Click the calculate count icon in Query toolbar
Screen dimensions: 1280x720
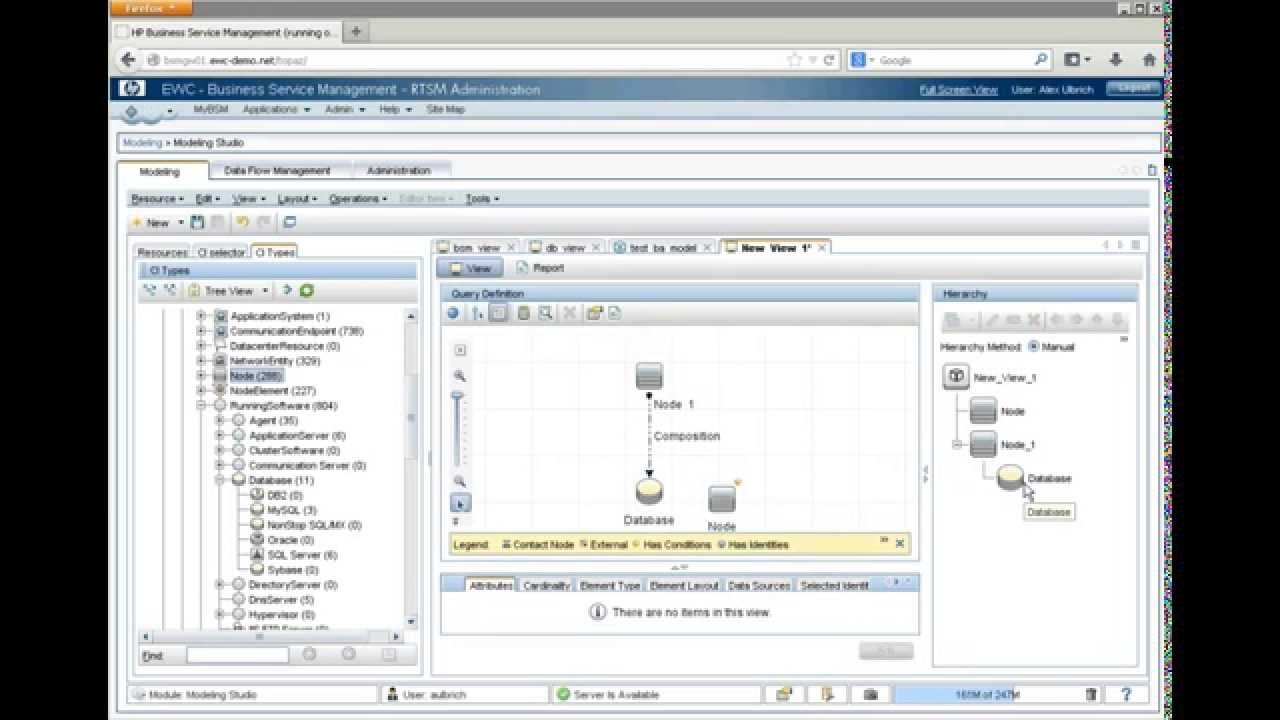click(523, 313)
